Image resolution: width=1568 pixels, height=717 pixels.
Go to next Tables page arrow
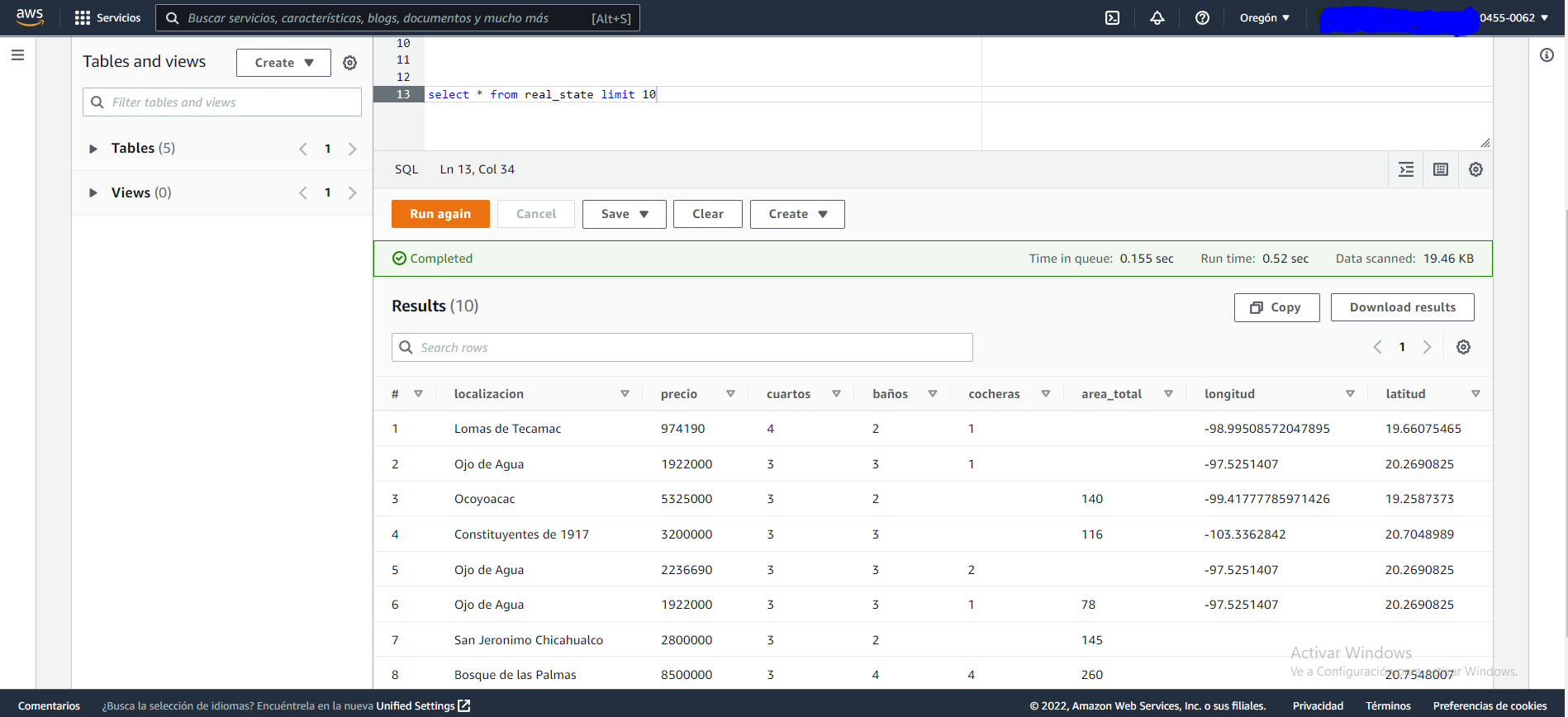tap(352, 149)
